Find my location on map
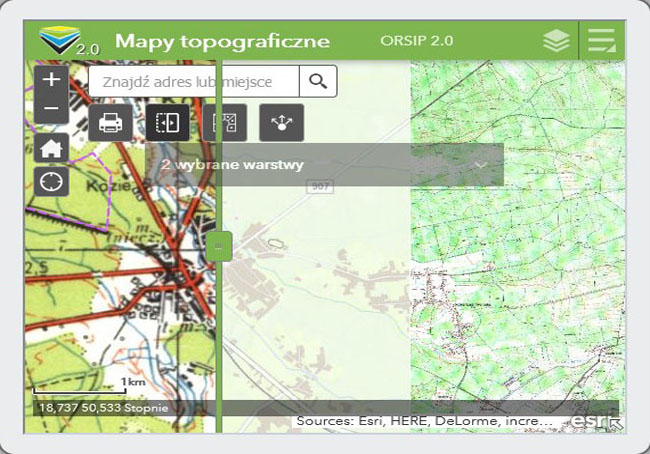The image size is (650, 454). pyautogui.click(x=51, y=182)
